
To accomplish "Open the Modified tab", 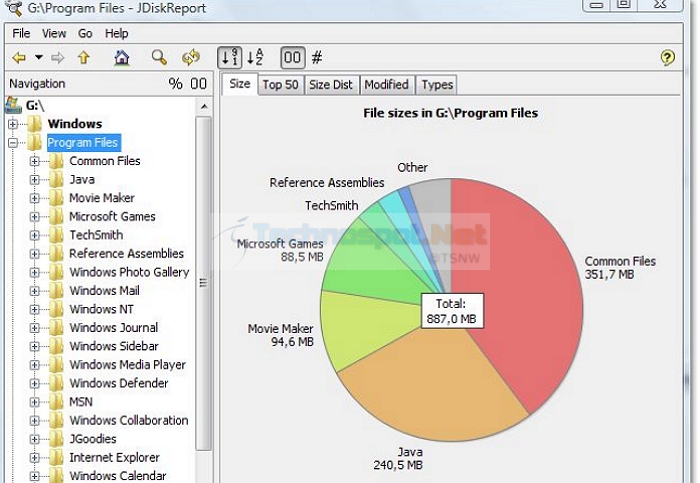I will click(387, 84).
